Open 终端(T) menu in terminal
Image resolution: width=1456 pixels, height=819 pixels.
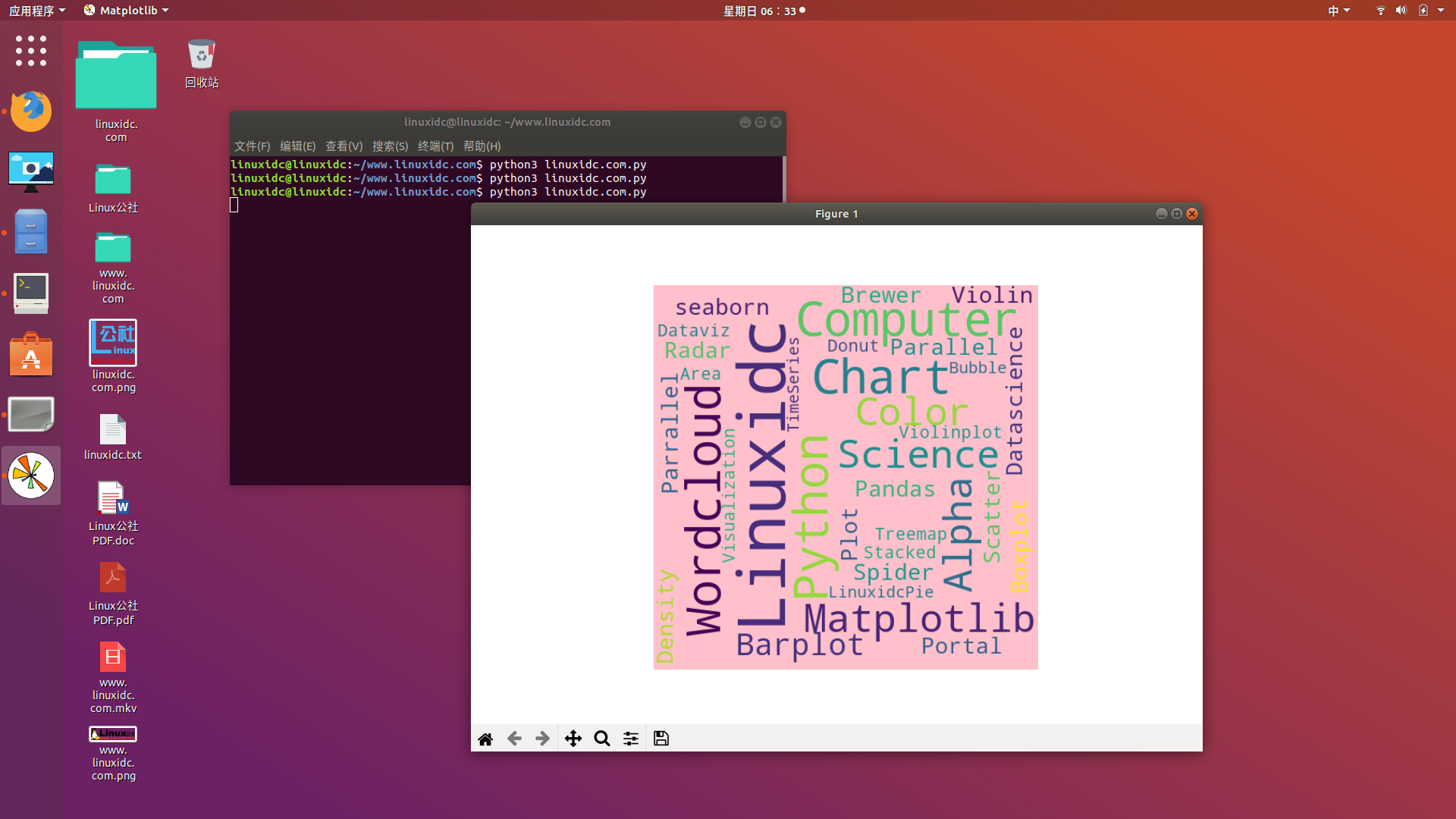click(x=435, y=146)
